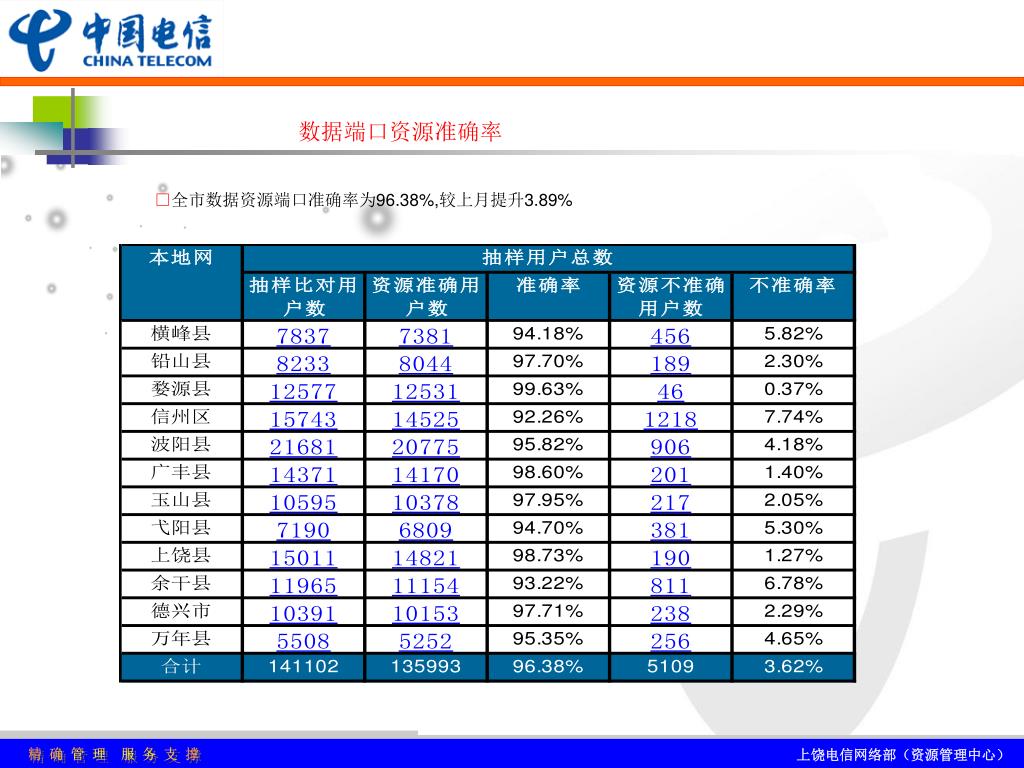Viewport: 1024px width, 768px height.
Task: Open link 8044 in 铅山县 row
Action: pos(425,364)
